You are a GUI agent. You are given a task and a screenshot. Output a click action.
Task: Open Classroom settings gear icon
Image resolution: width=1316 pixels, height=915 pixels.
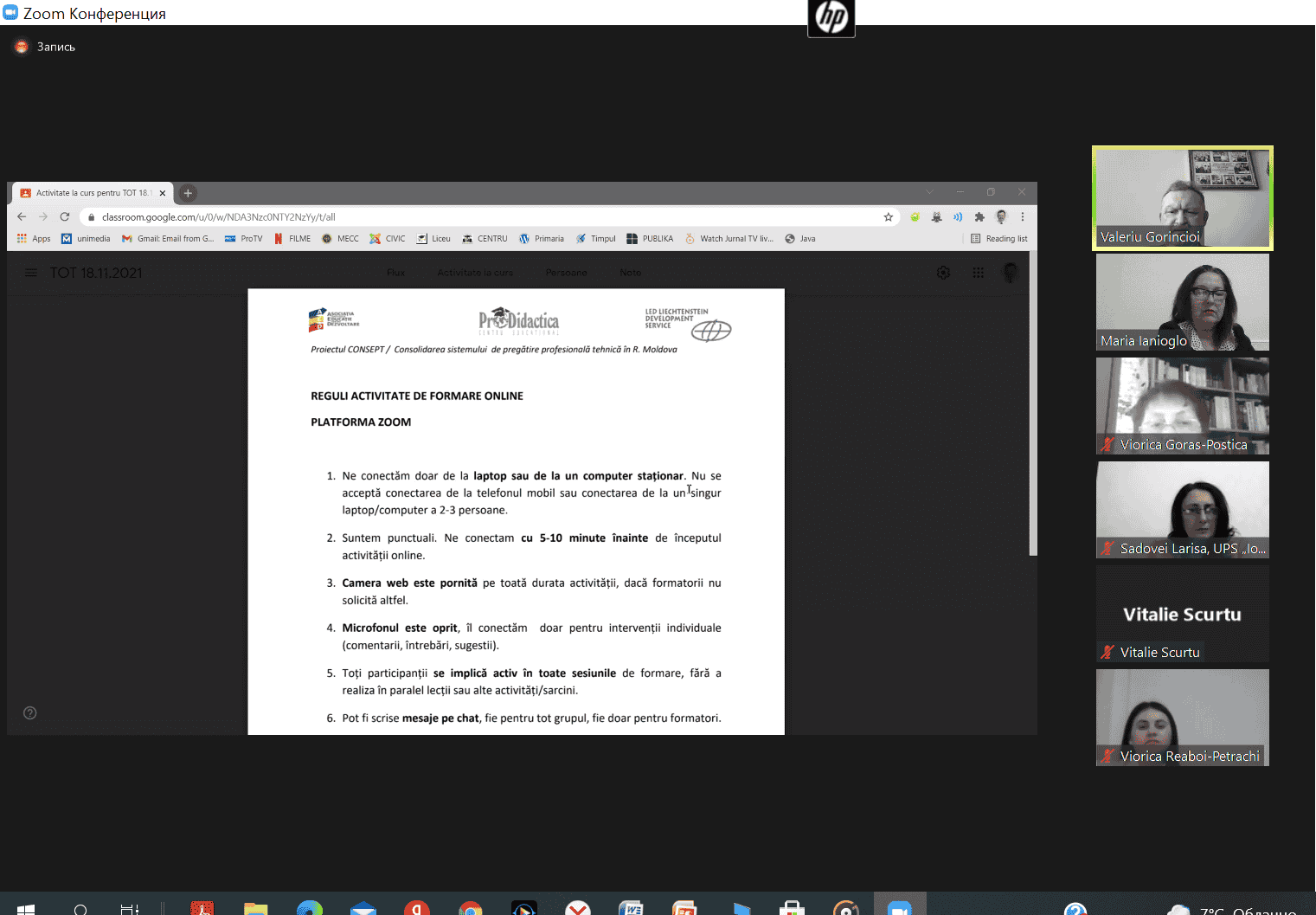coord(943,273)
